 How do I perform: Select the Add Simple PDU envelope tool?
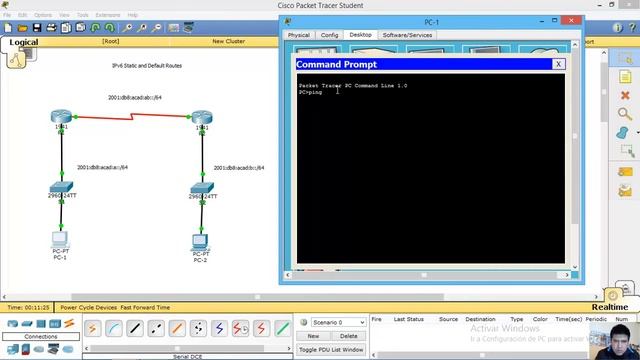[625, 172]
